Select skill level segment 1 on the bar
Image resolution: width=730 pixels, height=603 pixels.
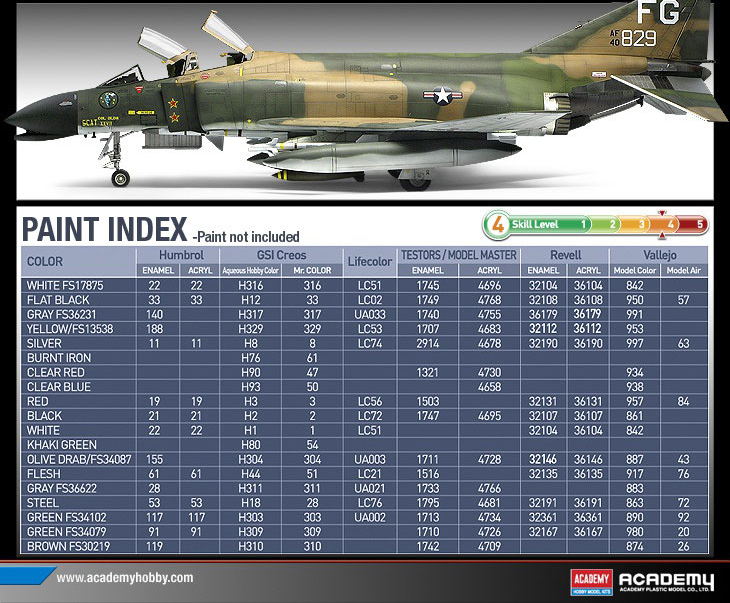pyautogui.click(x=583, y=224)
